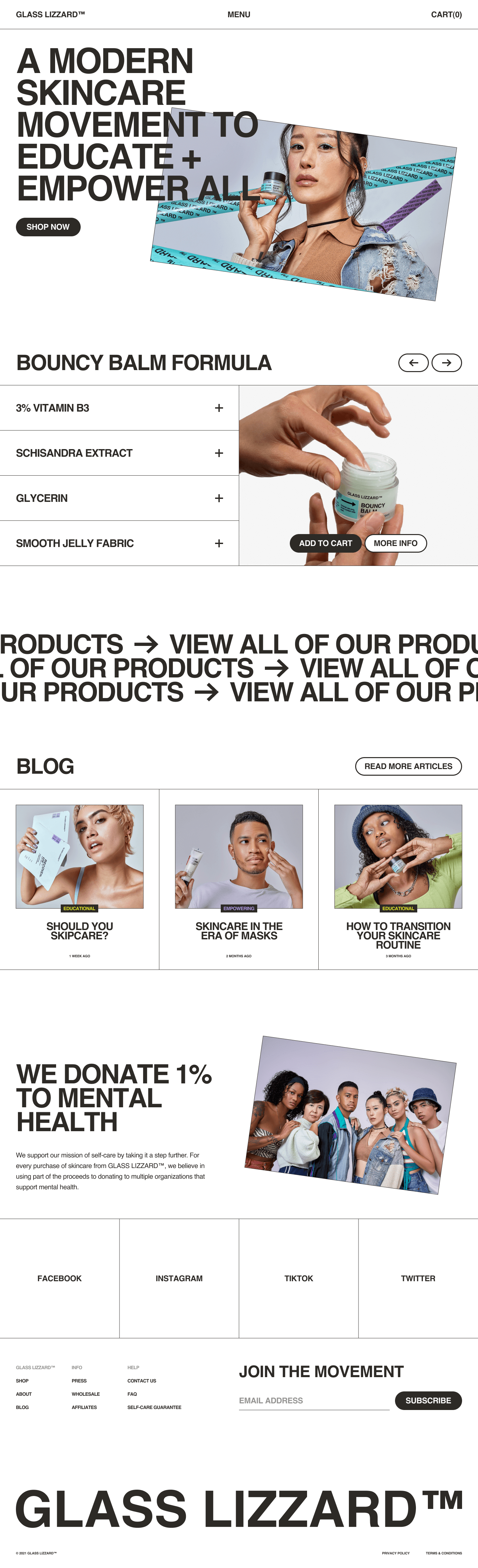The width and height of the screenshot is (478, 1568).
Task: Expand the Schisandra Extract section
Action: (x=119, y=453)
